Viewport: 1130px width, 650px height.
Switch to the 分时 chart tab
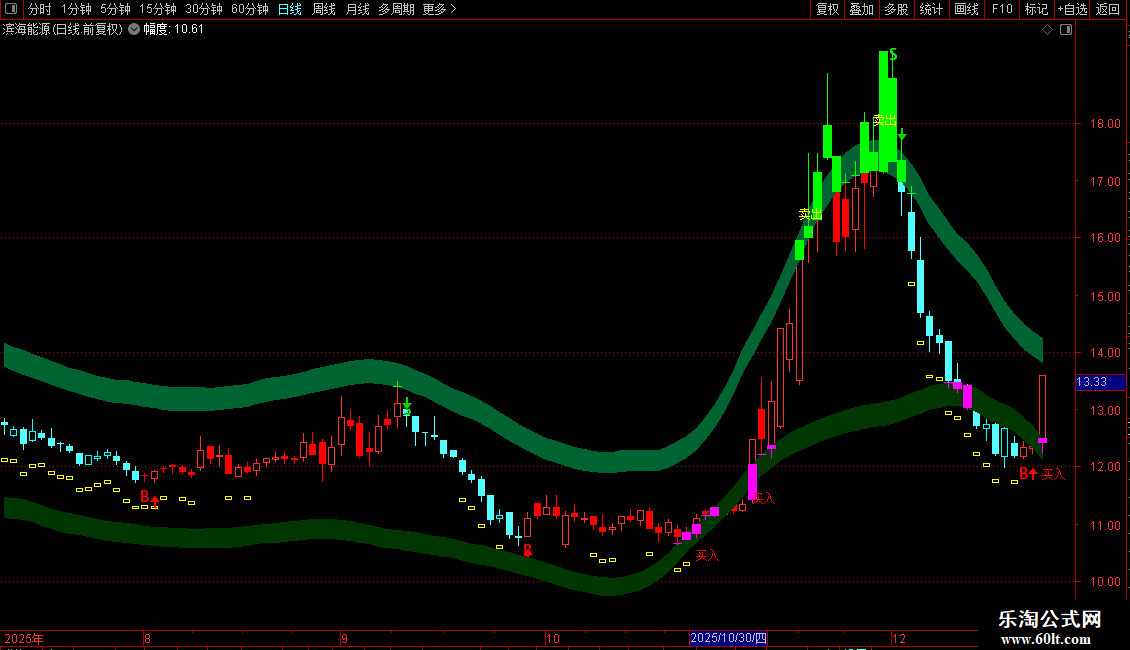coord(40,9)
